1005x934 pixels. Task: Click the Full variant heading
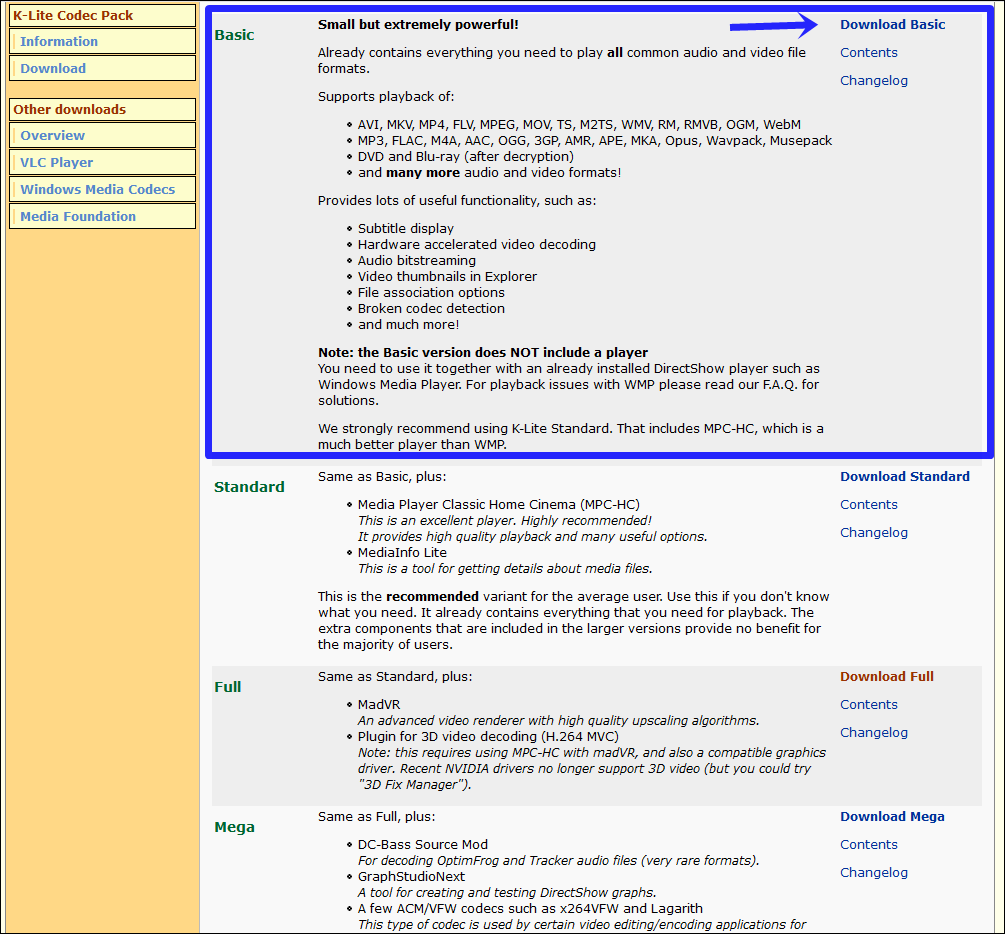pos(228,687)
